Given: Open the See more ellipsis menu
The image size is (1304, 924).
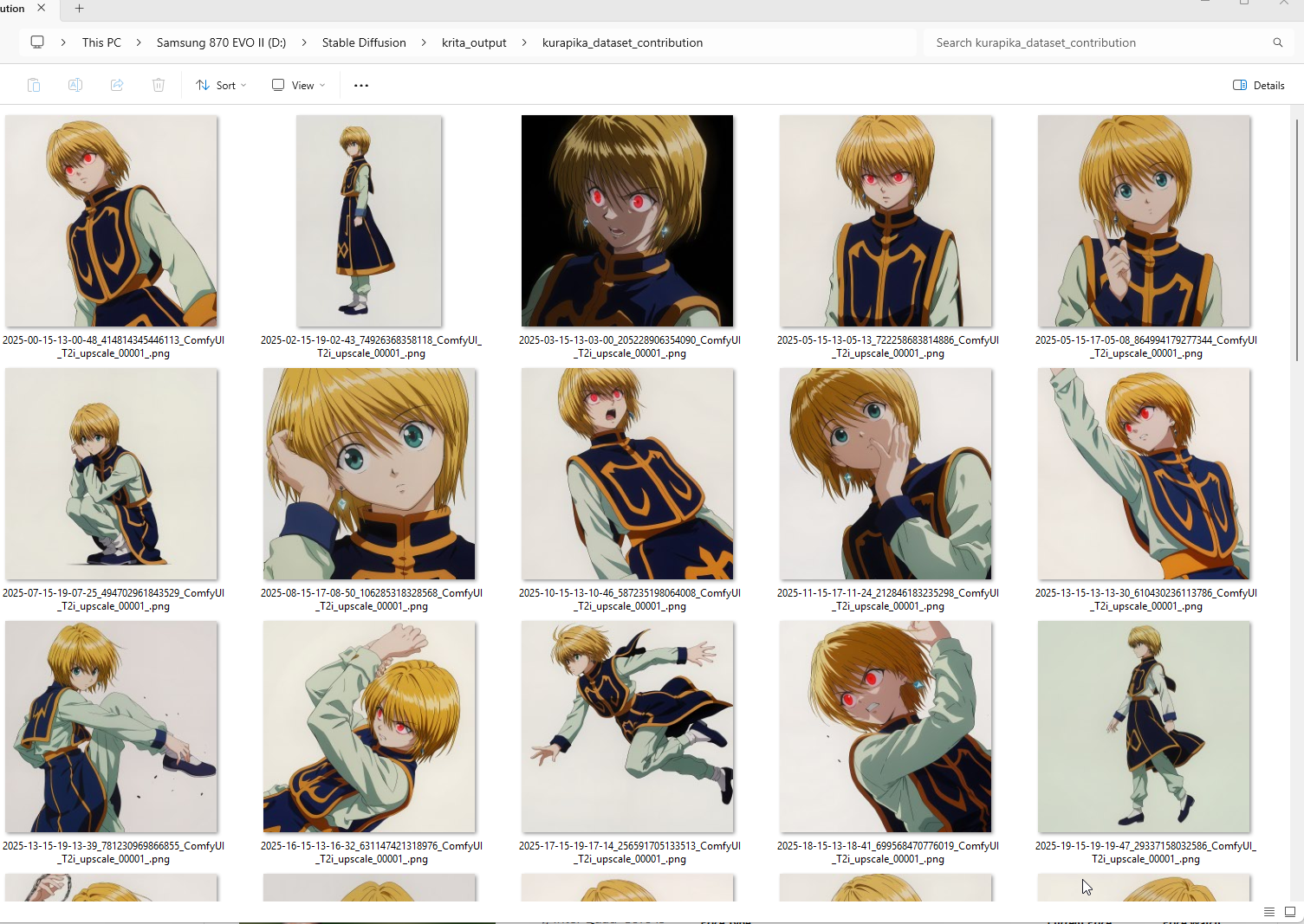Looking at the screenshot, I should [361, 85].
